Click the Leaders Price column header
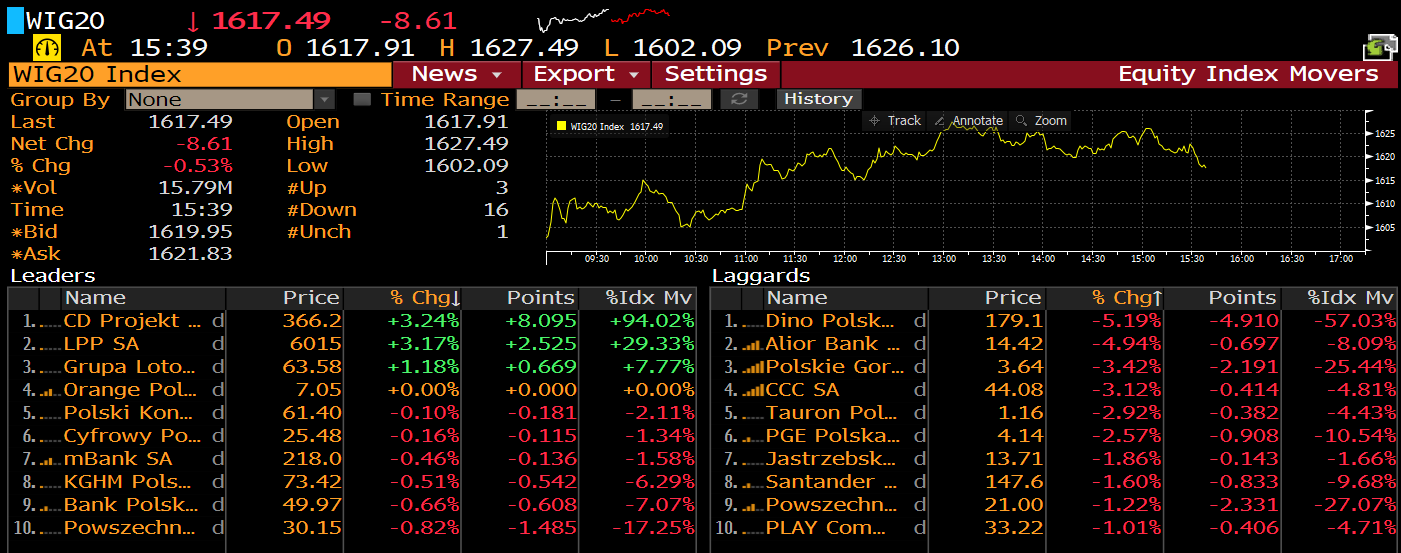The width and height of the screenshot is (1401, 553). [285, 298]
